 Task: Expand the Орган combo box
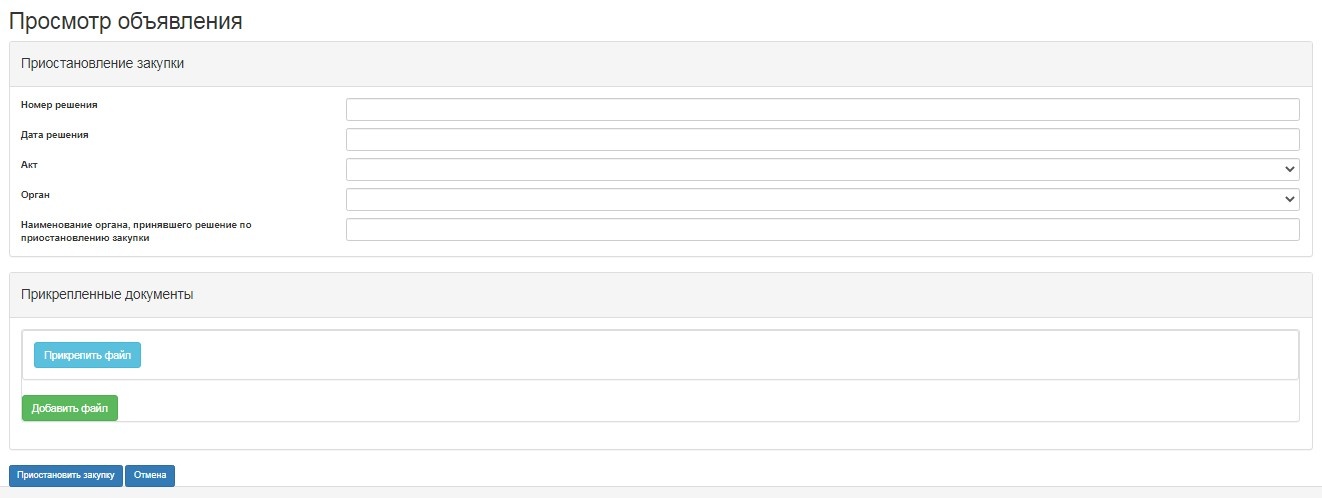[822, 199]
